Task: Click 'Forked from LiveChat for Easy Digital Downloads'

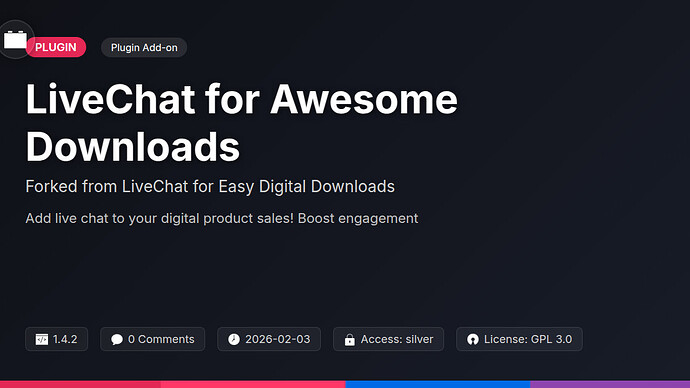Action: pos(210,187)
